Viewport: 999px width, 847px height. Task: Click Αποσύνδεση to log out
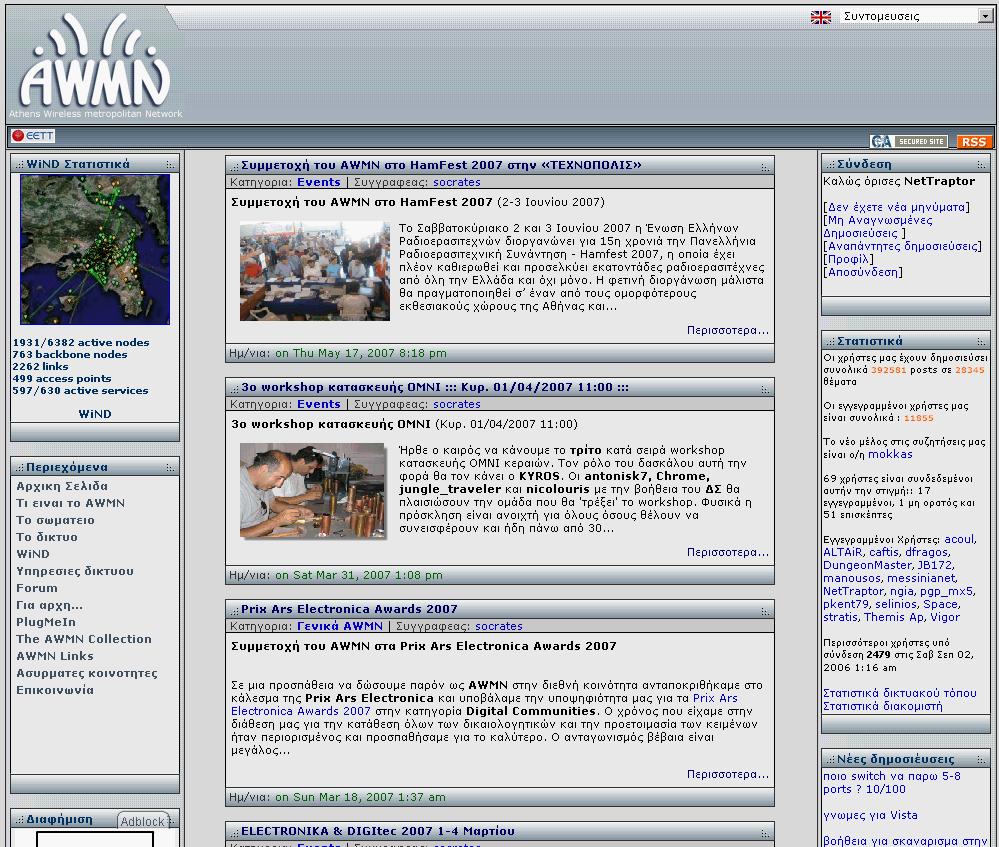(x=863, y=272)
